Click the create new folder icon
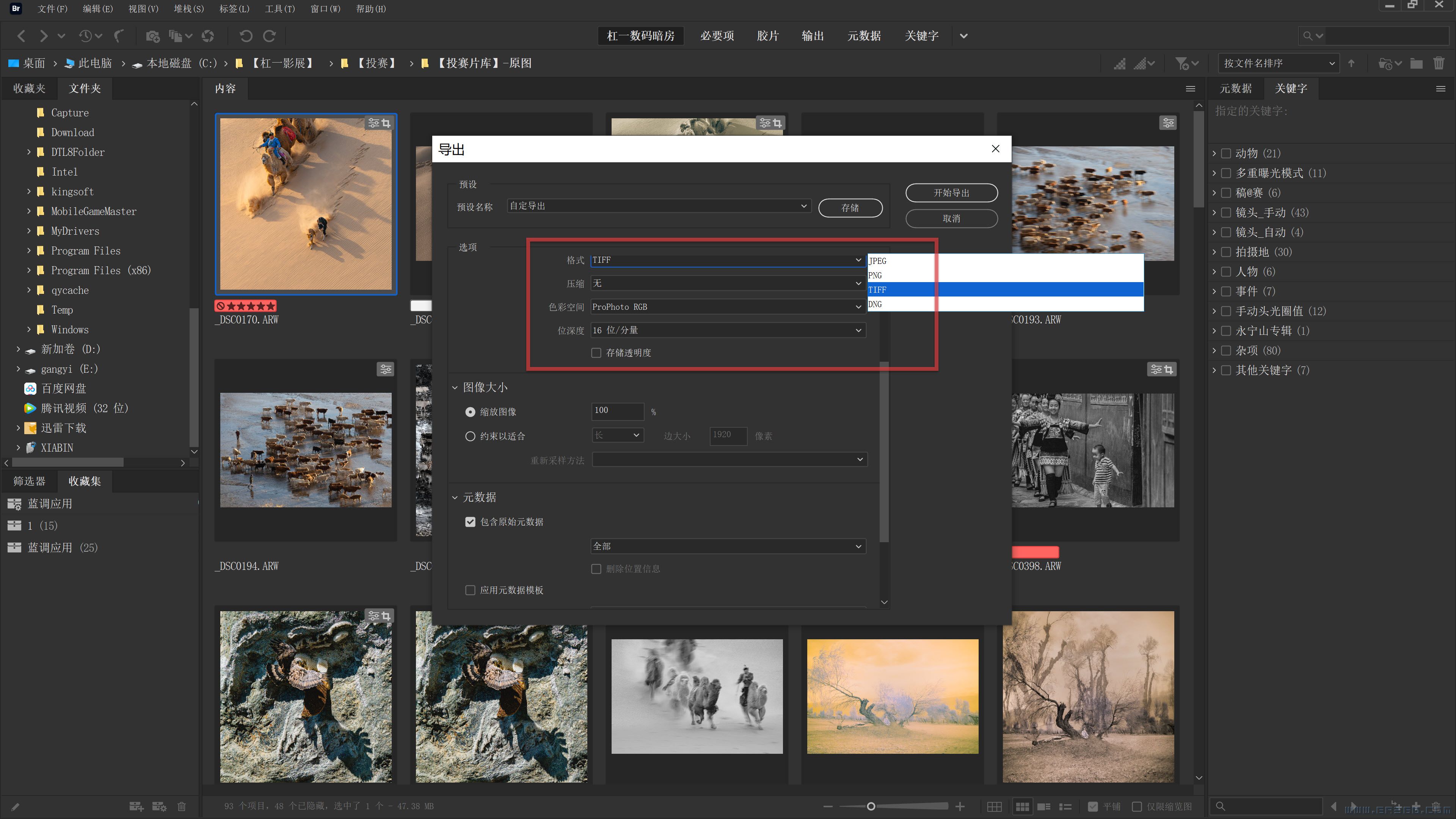1456x819 pixels. 1417,63
